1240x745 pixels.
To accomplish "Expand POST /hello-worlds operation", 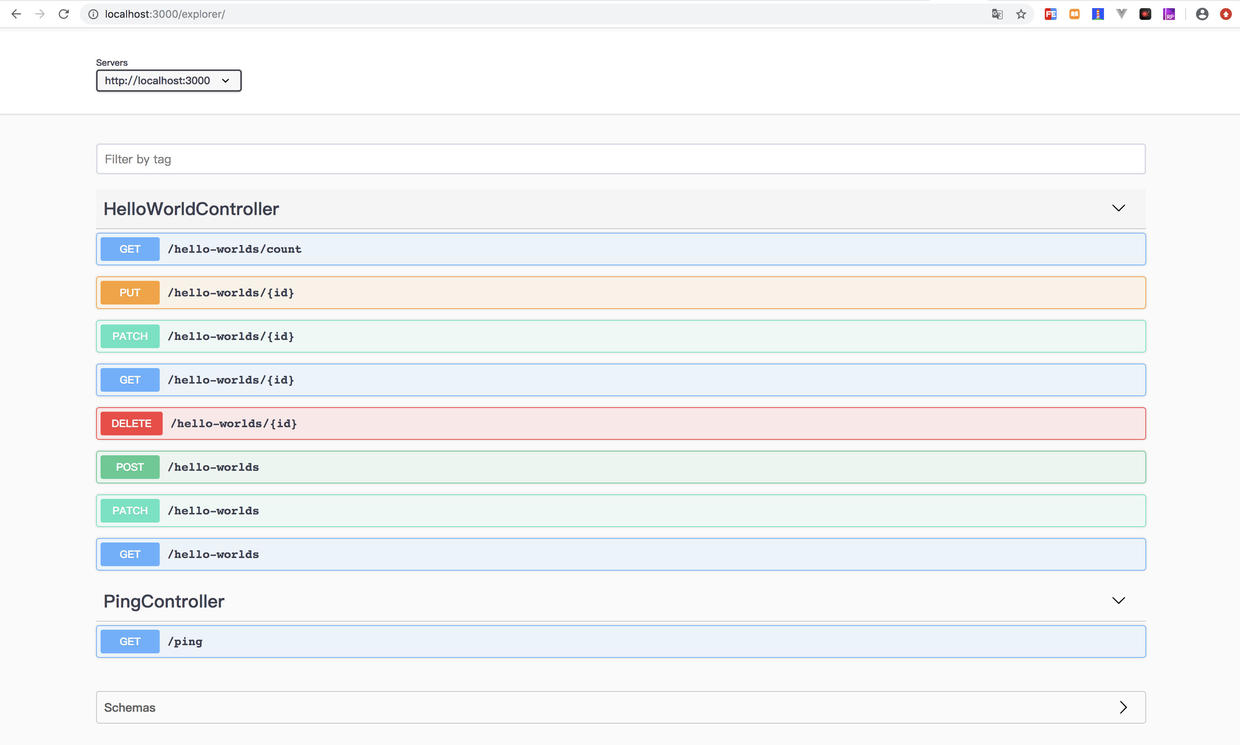I will click(x=620, y=467).
